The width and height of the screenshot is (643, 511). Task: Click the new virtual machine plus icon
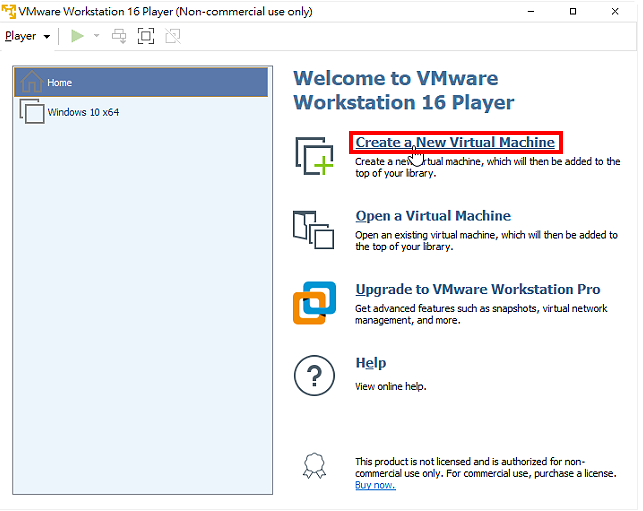point(315,156)
